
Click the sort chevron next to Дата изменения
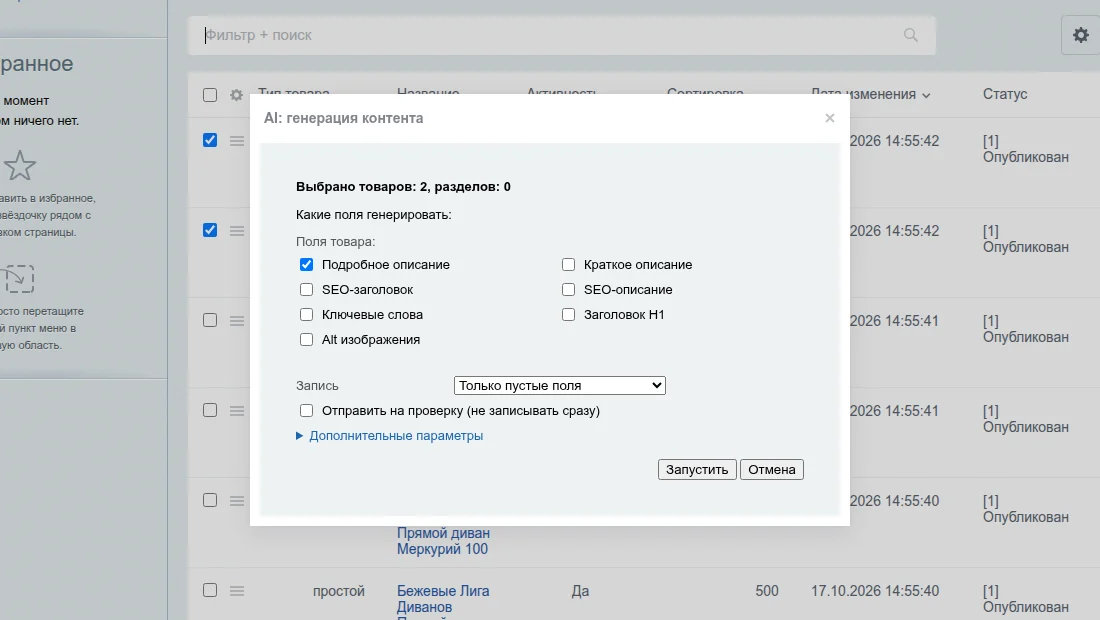(926, 95)
